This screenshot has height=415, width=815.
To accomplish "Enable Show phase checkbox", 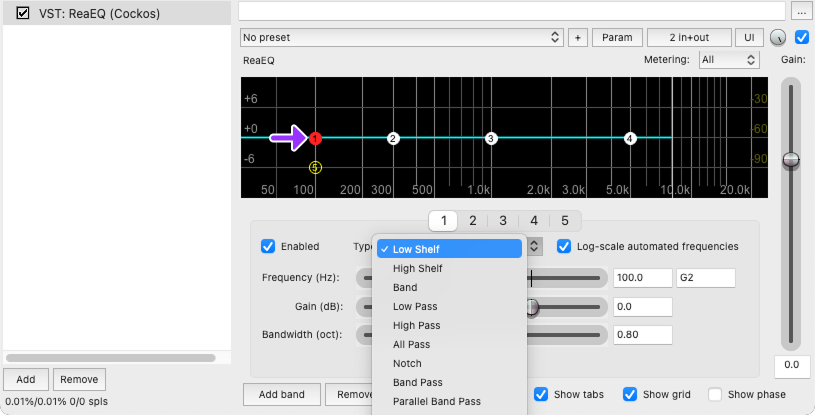I will [715, 394].
